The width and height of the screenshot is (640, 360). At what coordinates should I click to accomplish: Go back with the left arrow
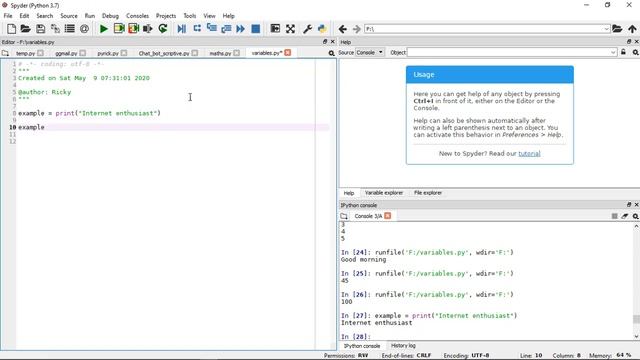click(342, 29)
